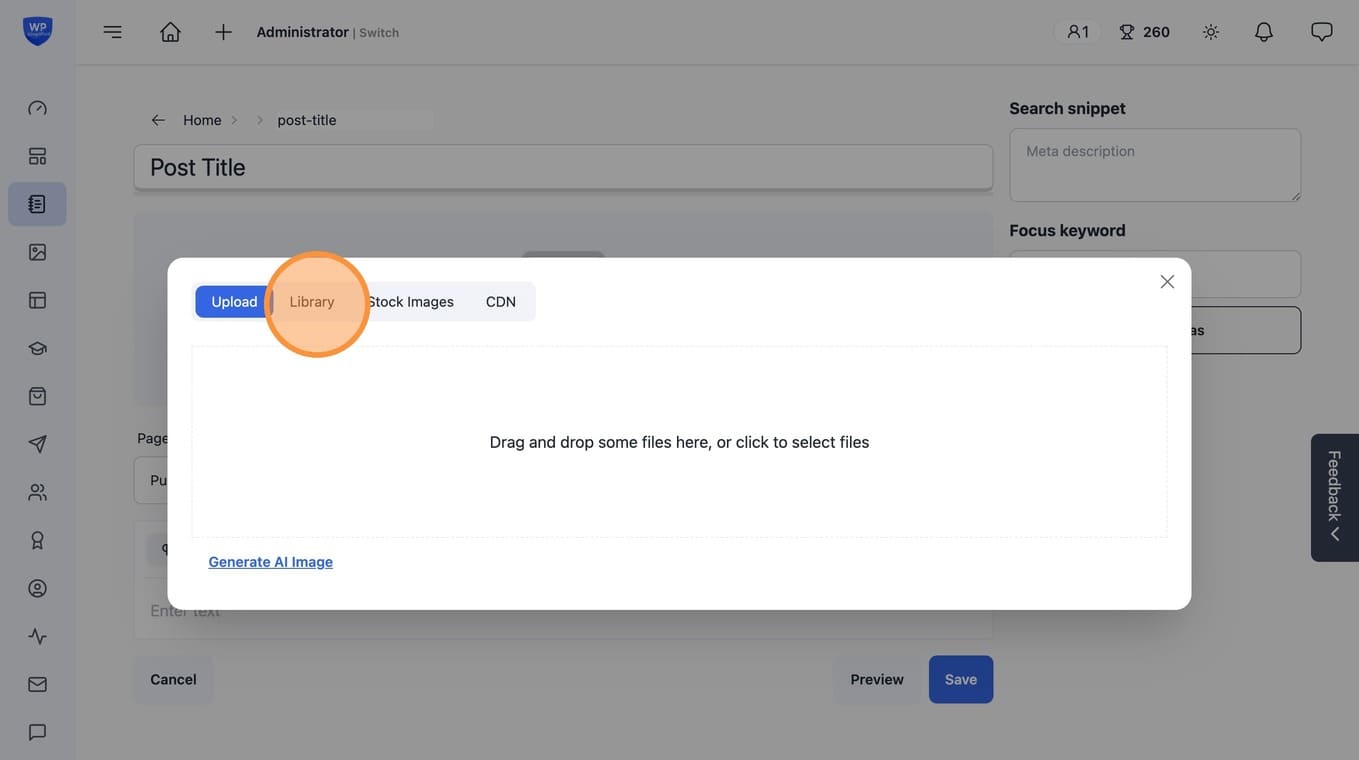The height and width of the screenshot is (760, 1359).
Task: Close the image upload dialog
Action: coord(1167,282)
